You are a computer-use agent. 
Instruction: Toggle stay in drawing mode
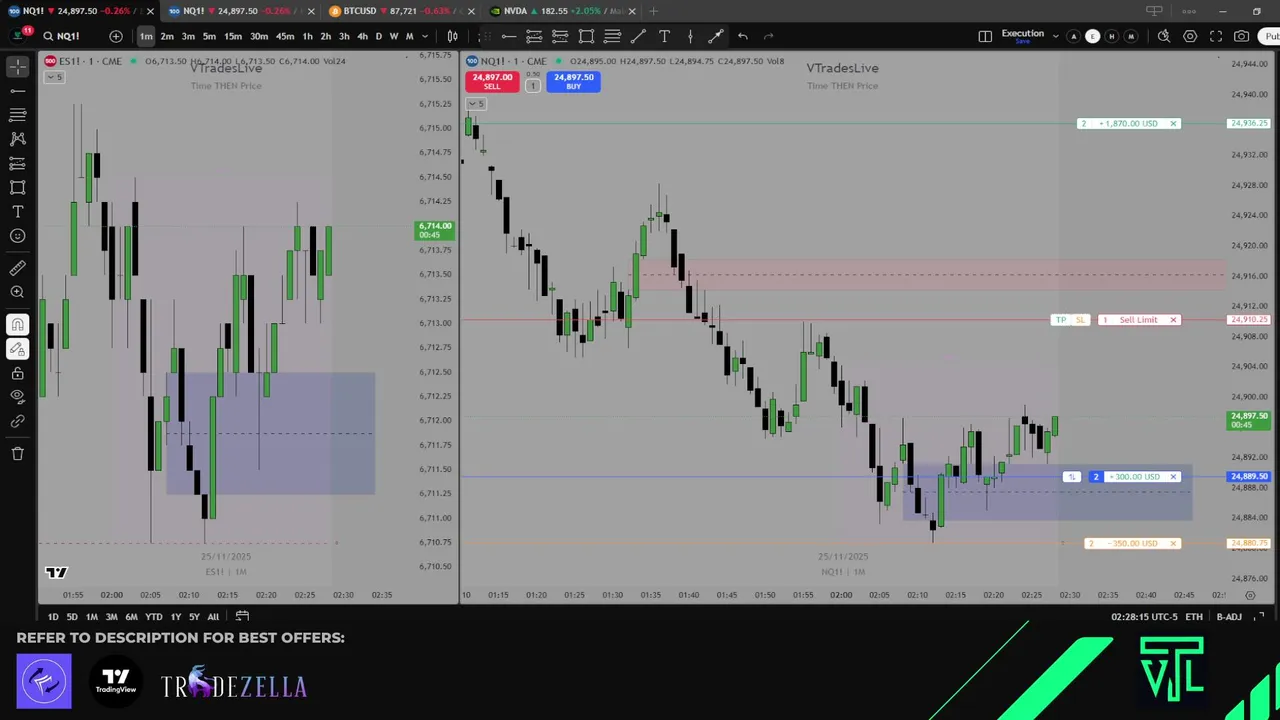tap(18, 348)
